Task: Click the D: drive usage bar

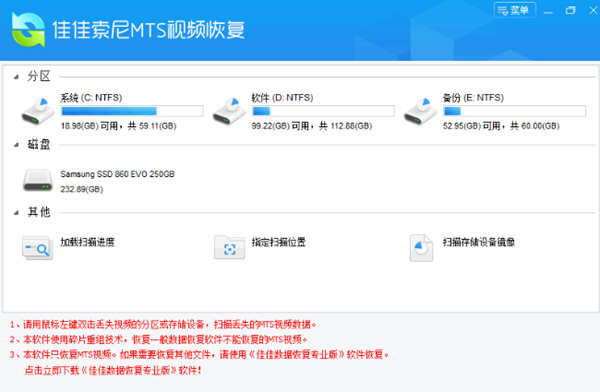Action: pos(323,111)
